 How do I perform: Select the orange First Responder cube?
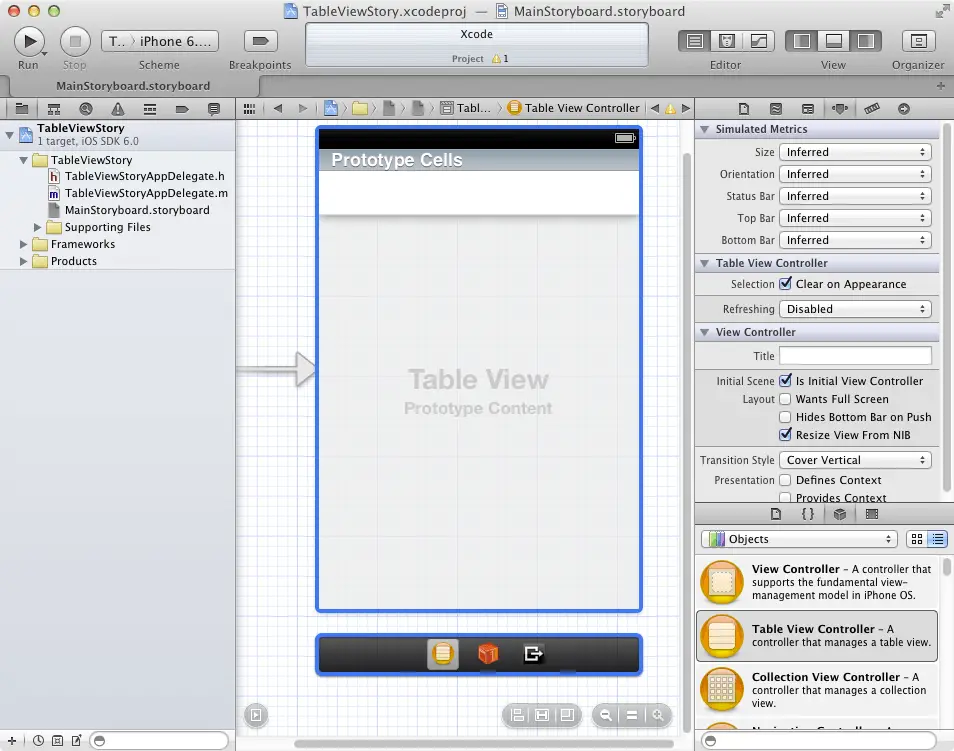tap(487, 653)
